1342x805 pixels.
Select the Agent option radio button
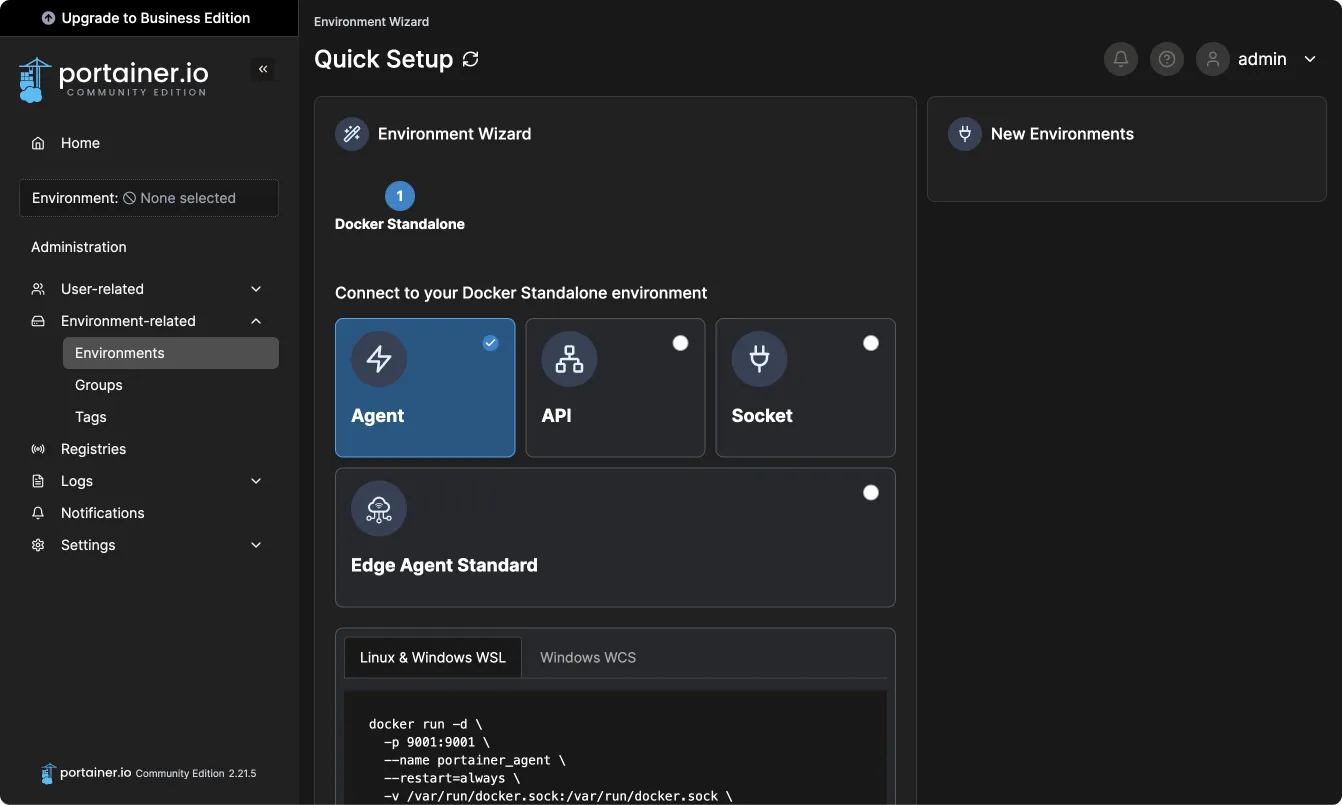[x=490, y=343]
